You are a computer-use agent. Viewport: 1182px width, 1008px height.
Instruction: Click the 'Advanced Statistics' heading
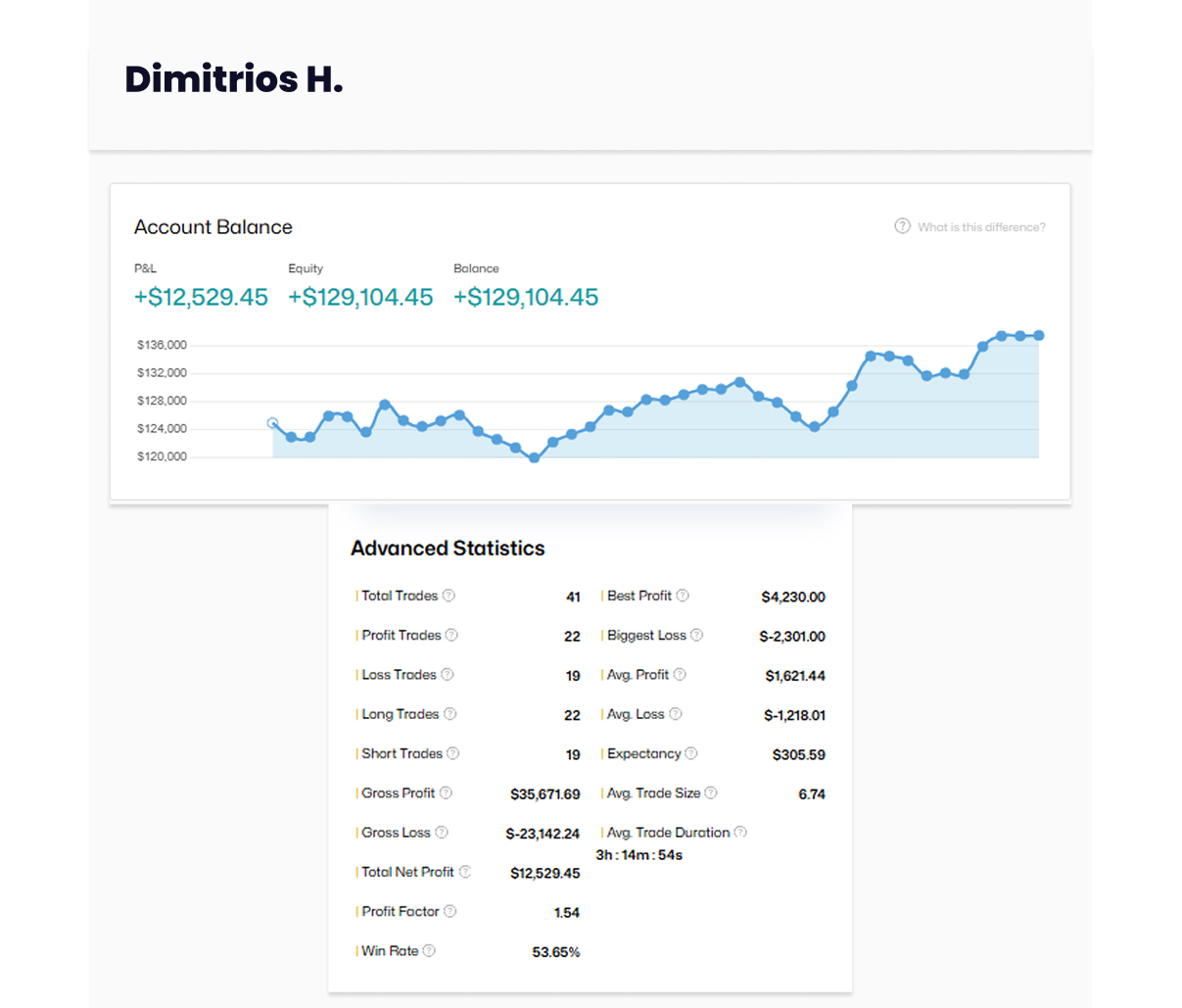[x=448, y=549]
